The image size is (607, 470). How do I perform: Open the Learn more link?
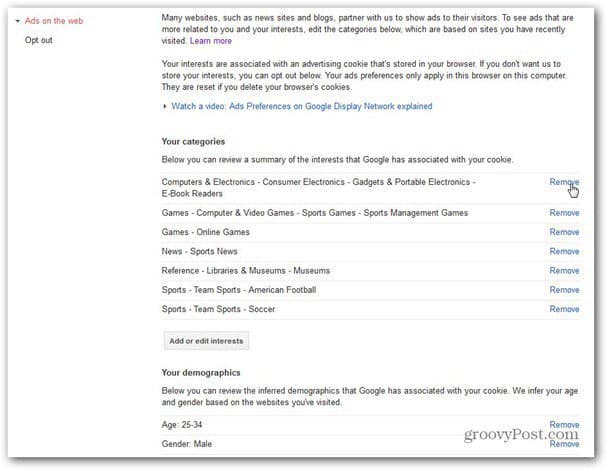click(211, 41)
